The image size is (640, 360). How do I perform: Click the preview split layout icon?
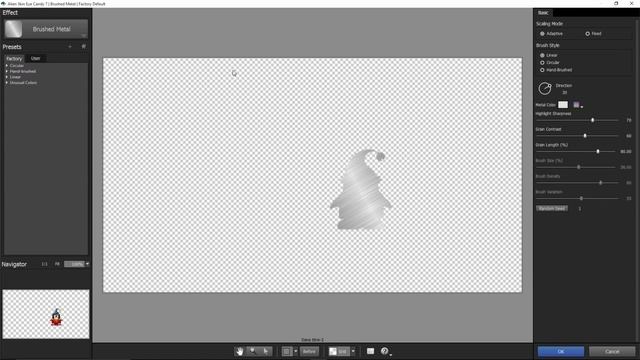click(287, 351)
